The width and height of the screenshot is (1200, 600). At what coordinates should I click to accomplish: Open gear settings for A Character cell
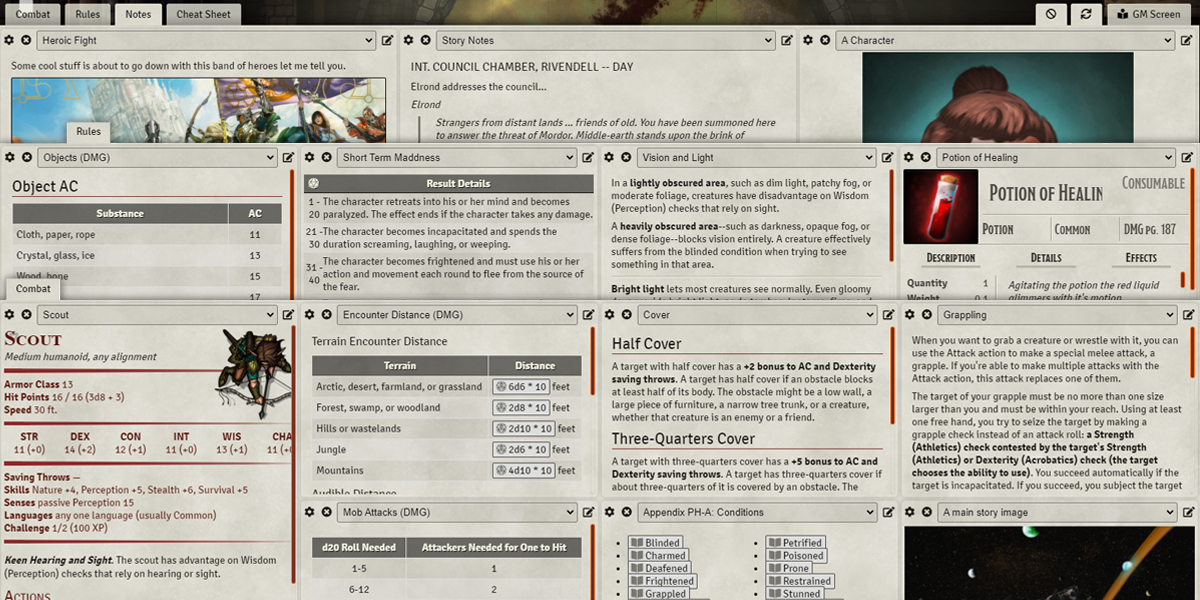click(810, 41)
